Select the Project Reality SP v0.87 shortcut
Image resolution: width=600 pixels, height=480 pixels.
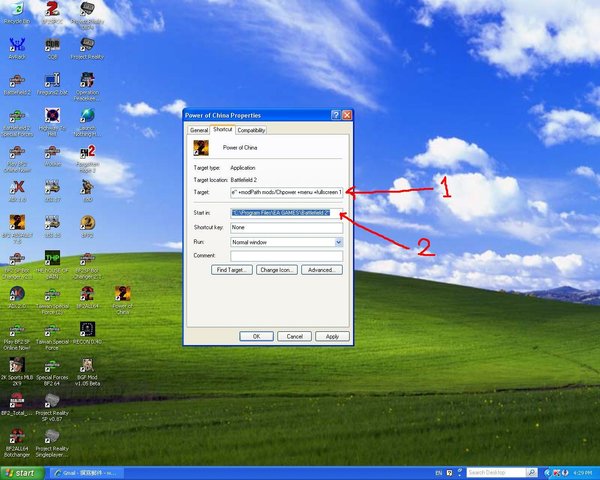(52, 407)
